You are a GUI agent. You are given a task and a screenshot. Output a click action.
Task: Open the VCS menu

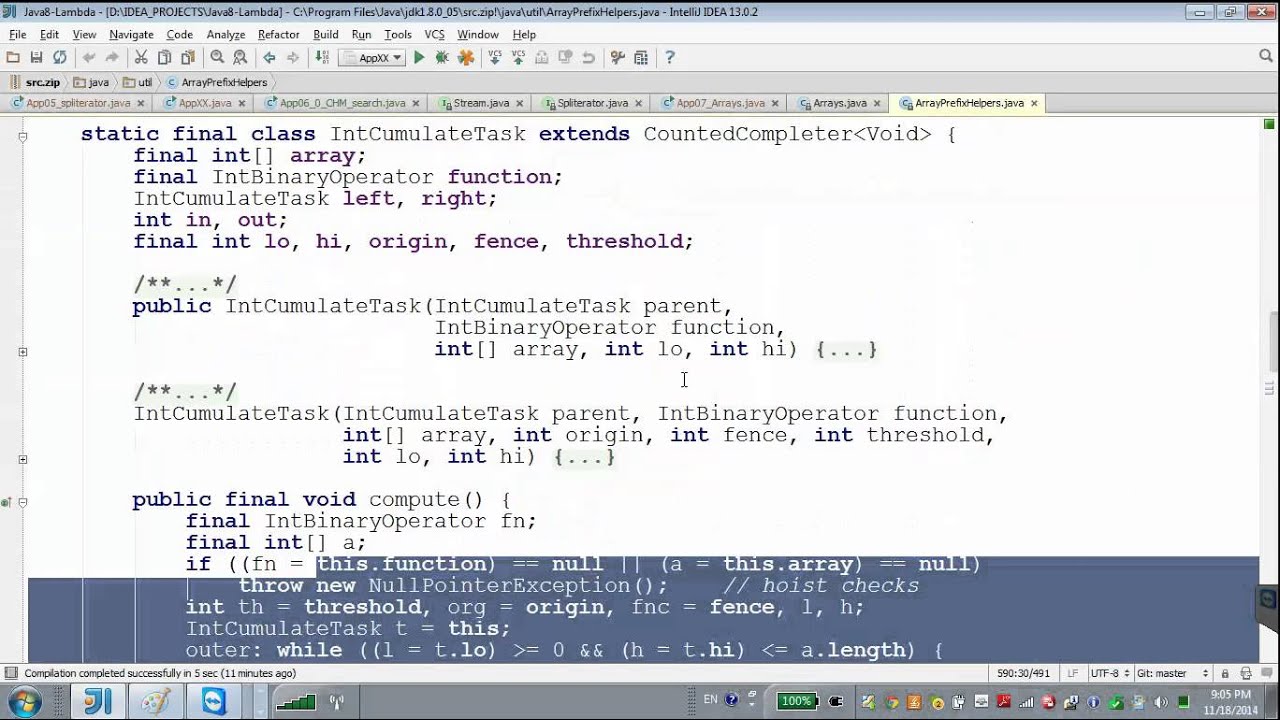(x=434, y=34)
